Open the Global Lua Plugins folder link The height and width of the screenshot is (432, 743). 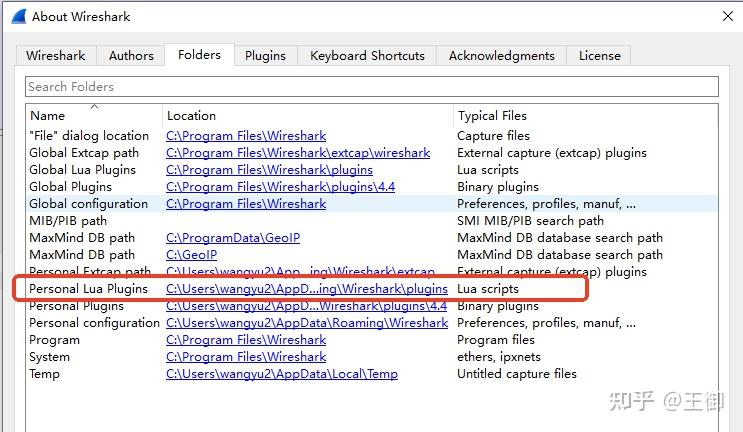(x=269, y=170)
